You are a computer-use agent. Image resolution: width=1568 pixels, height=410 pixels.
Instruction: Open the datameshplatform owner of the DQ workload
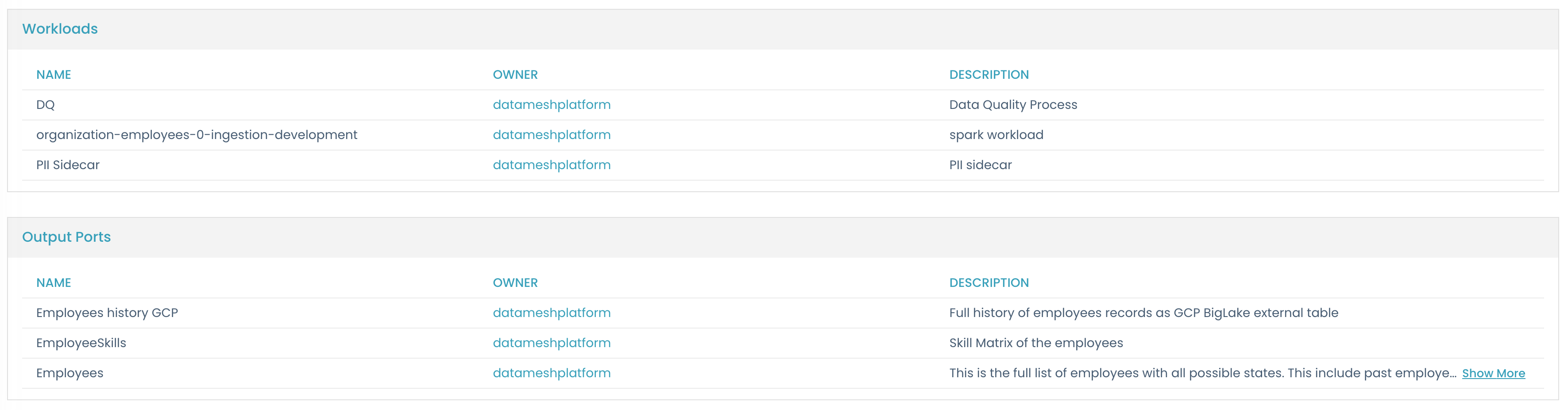click(x=552, y=104)
